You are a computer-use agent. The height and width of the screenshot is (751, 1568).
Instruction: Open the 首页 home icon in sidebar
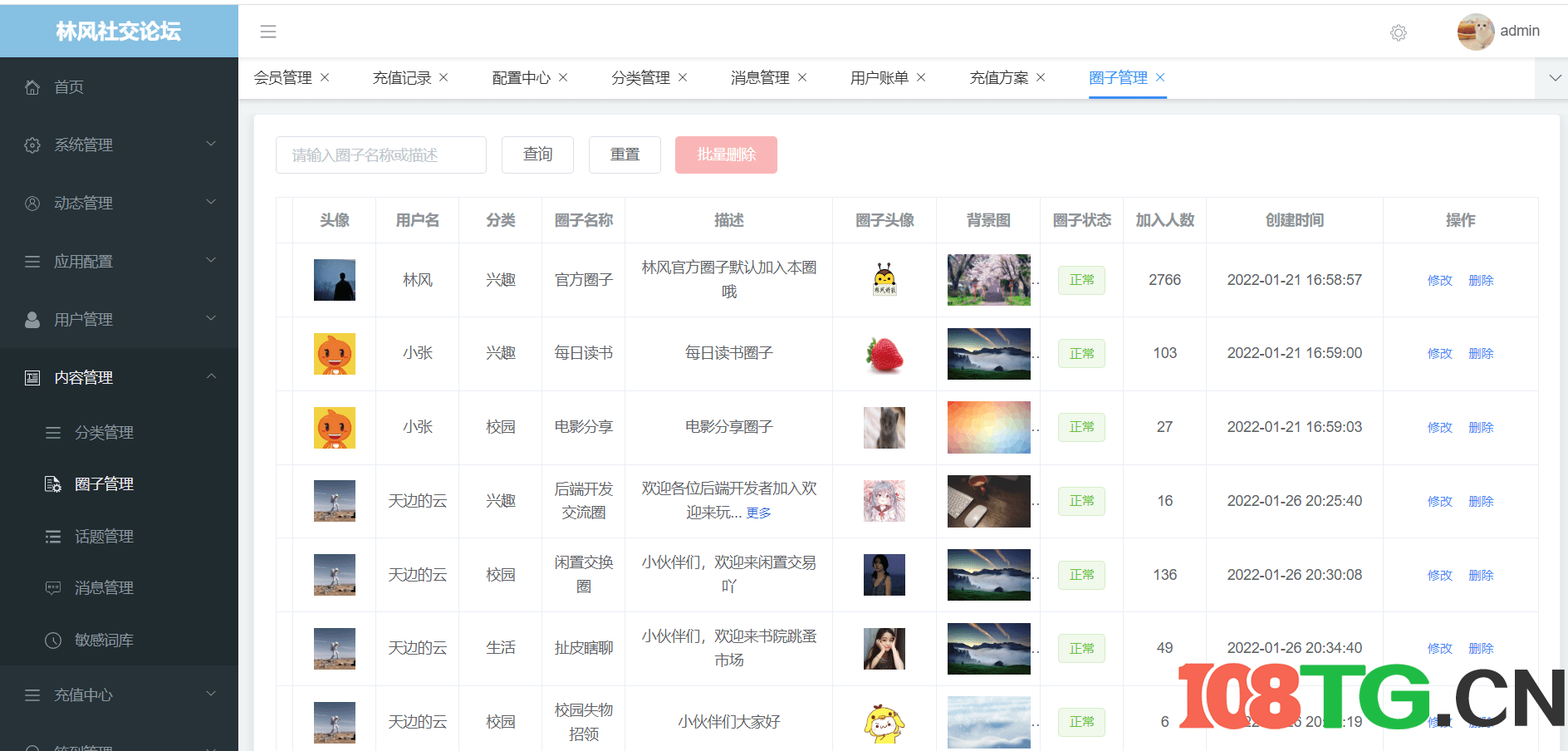32,86
